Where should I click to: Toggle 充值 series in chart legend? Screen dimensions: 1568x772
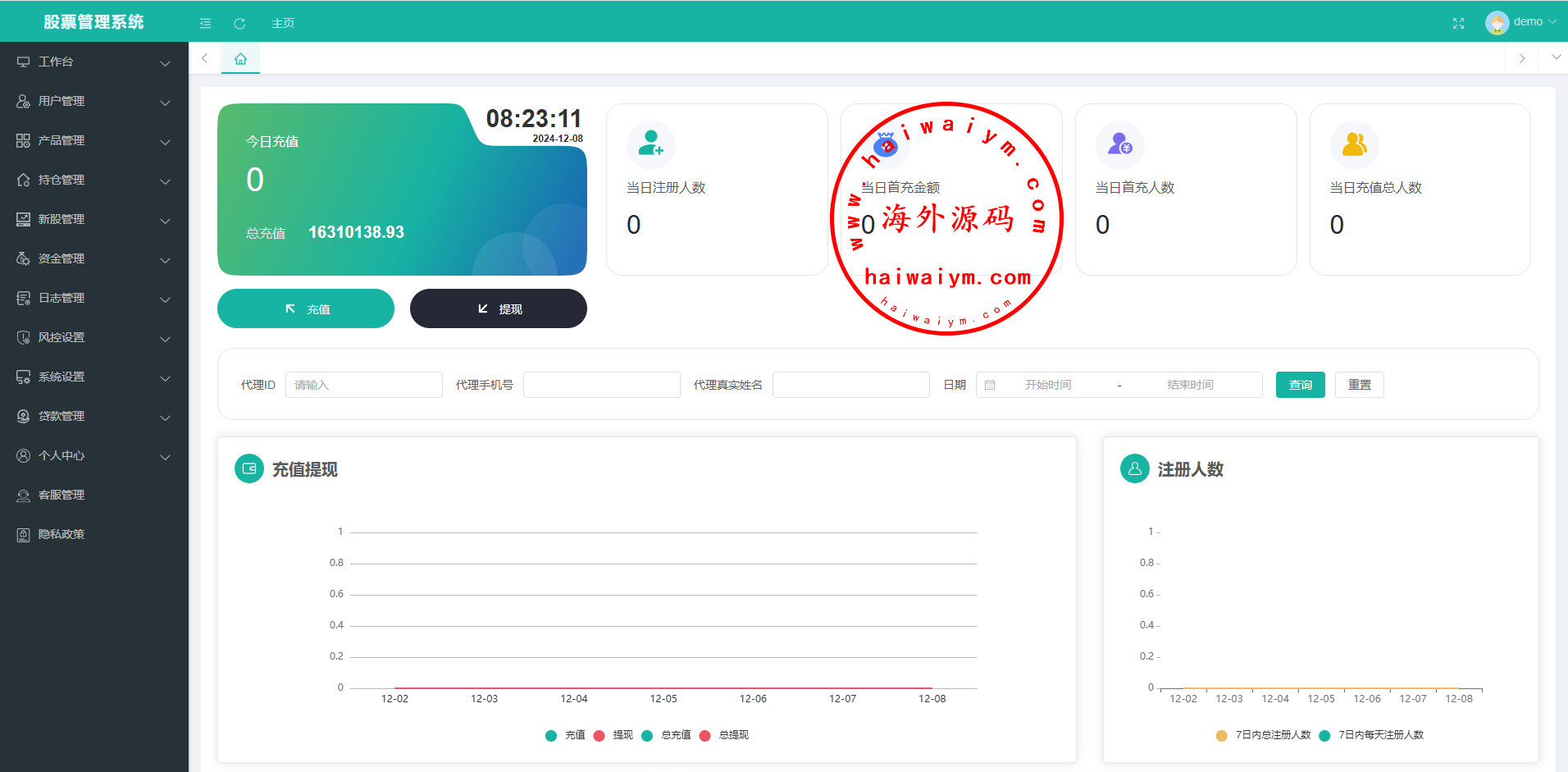pos(566,735)
